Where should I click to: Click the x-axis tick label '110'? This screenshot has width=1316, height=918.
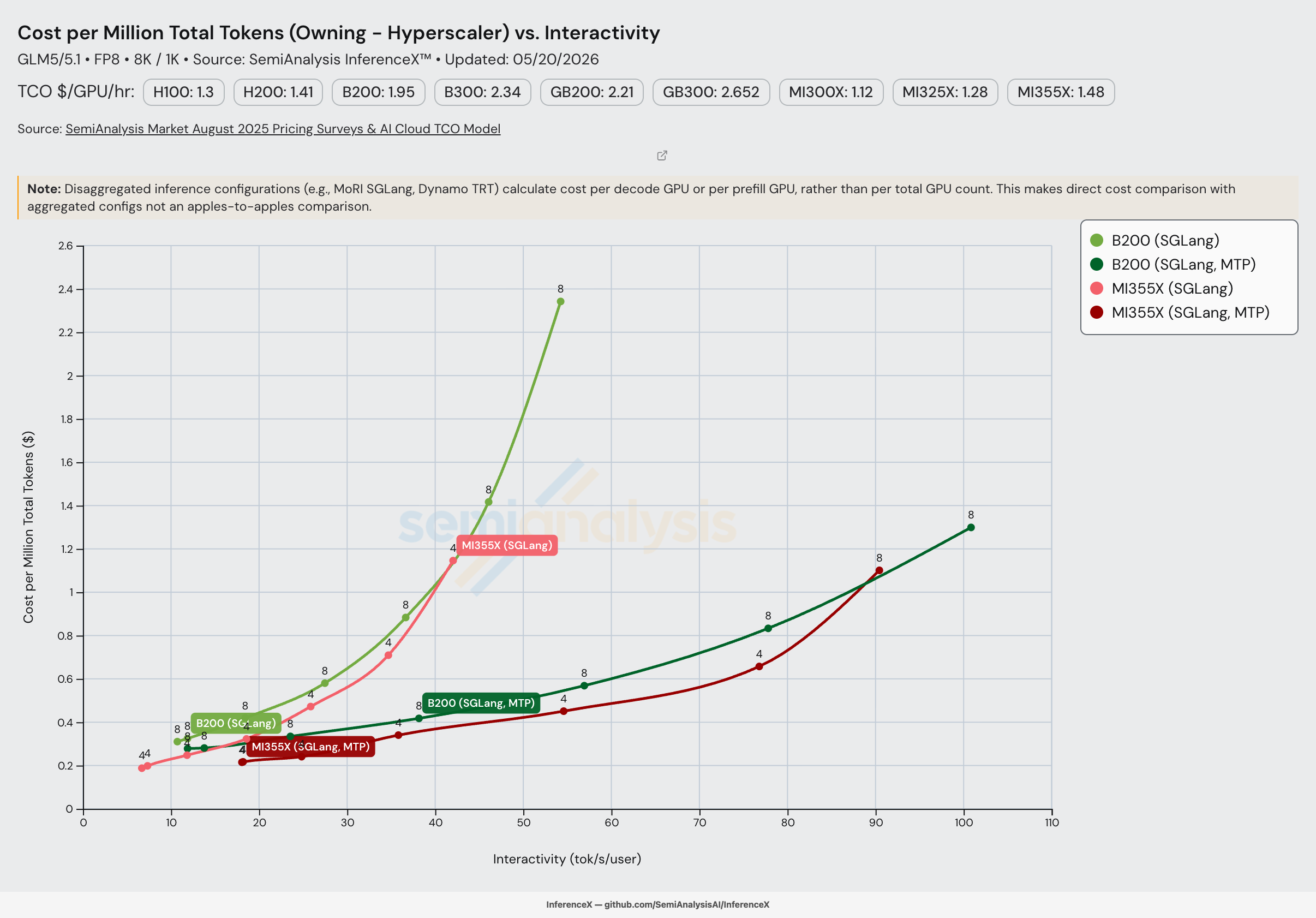click(1052, 823)
